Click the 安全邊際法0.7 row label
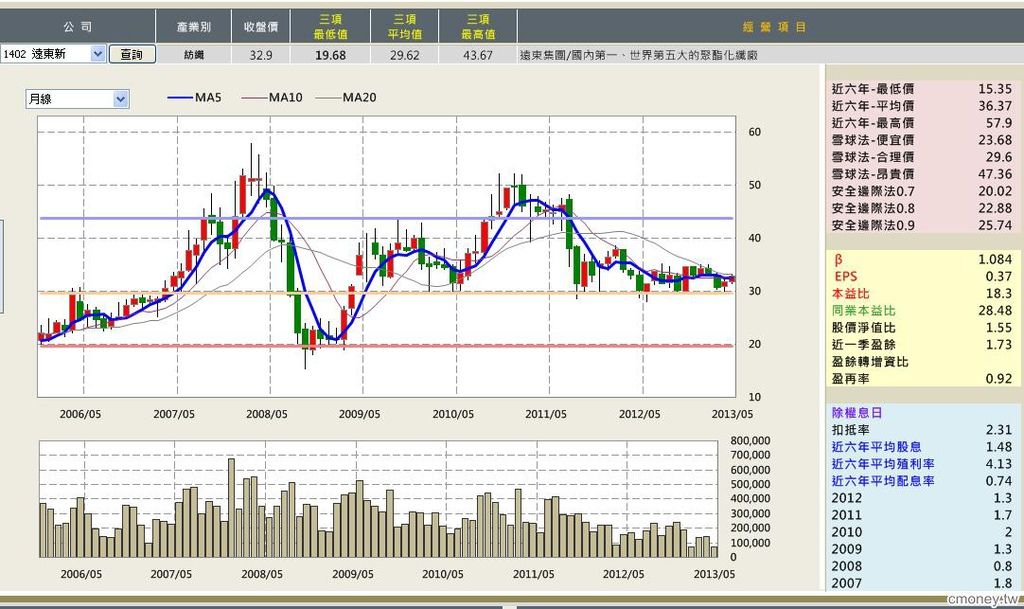 click(x=873, y=191)
